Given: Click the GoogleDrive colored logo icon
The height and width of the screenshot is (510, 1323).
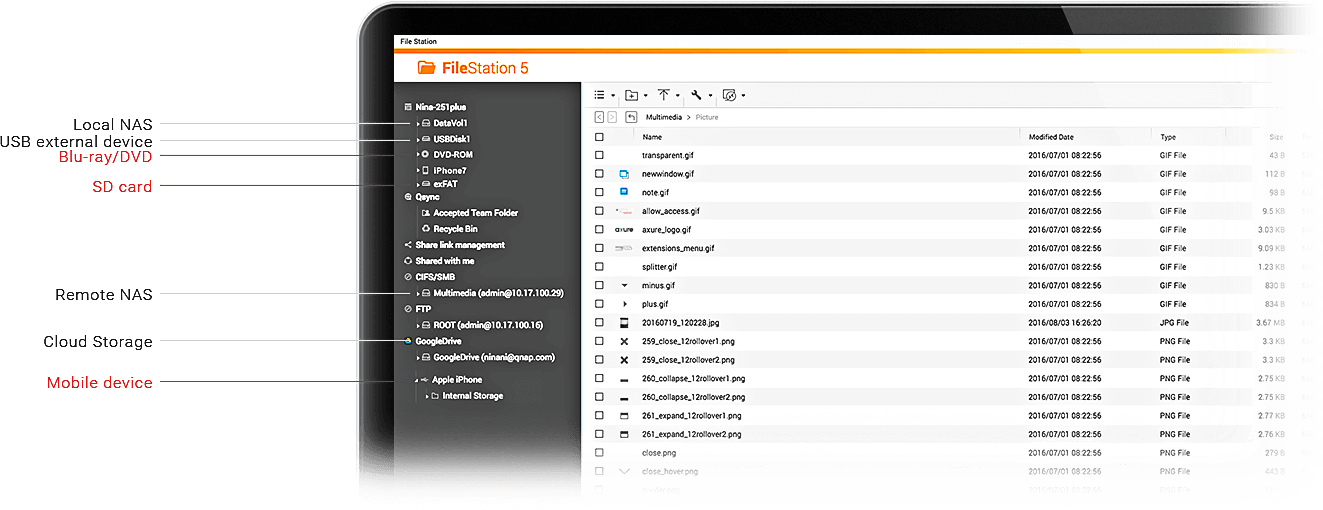Looking at the screenshot, I should pos(408,341).
